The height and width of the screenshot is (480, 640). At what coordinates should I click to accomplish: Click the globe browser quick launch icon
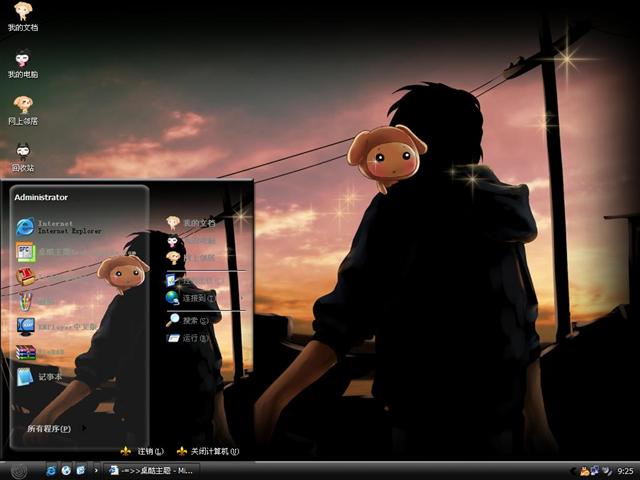coord(66,471)
